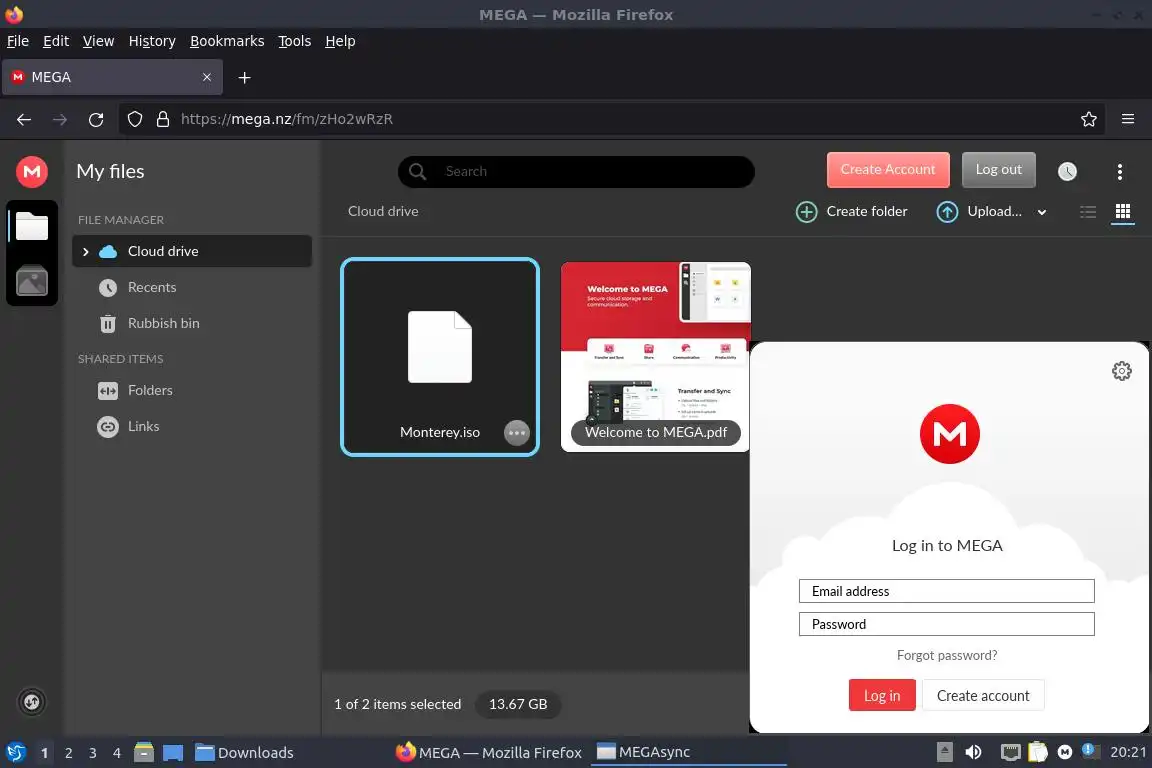Click the Log out button
The image size is (1152, 768).
pos(998,170)
